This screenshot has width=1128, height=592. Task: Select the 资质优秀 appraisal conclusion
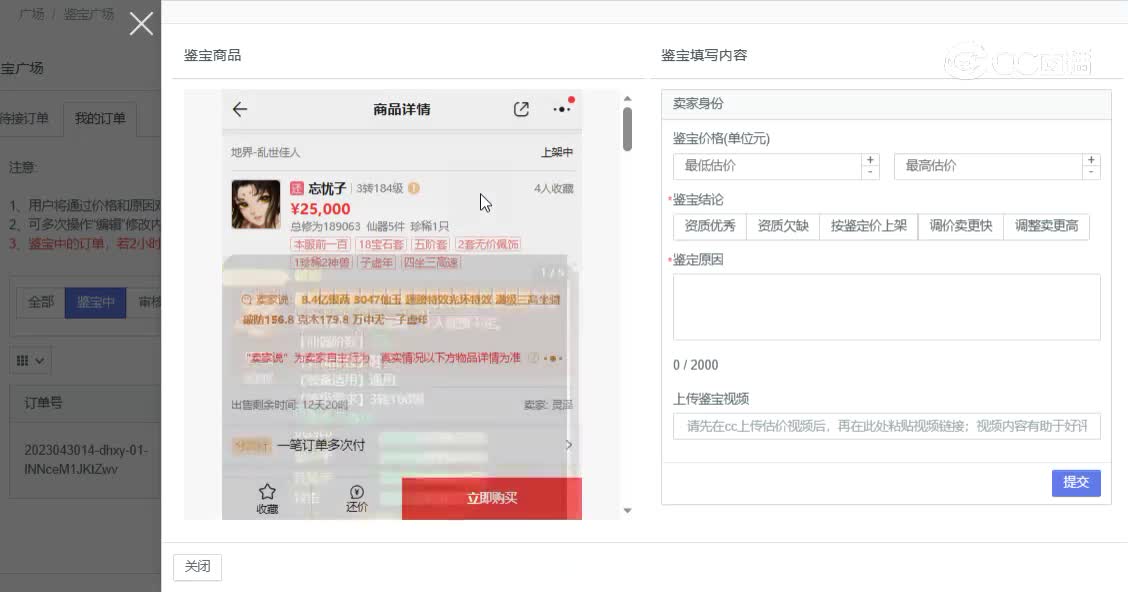pos(709,226)
